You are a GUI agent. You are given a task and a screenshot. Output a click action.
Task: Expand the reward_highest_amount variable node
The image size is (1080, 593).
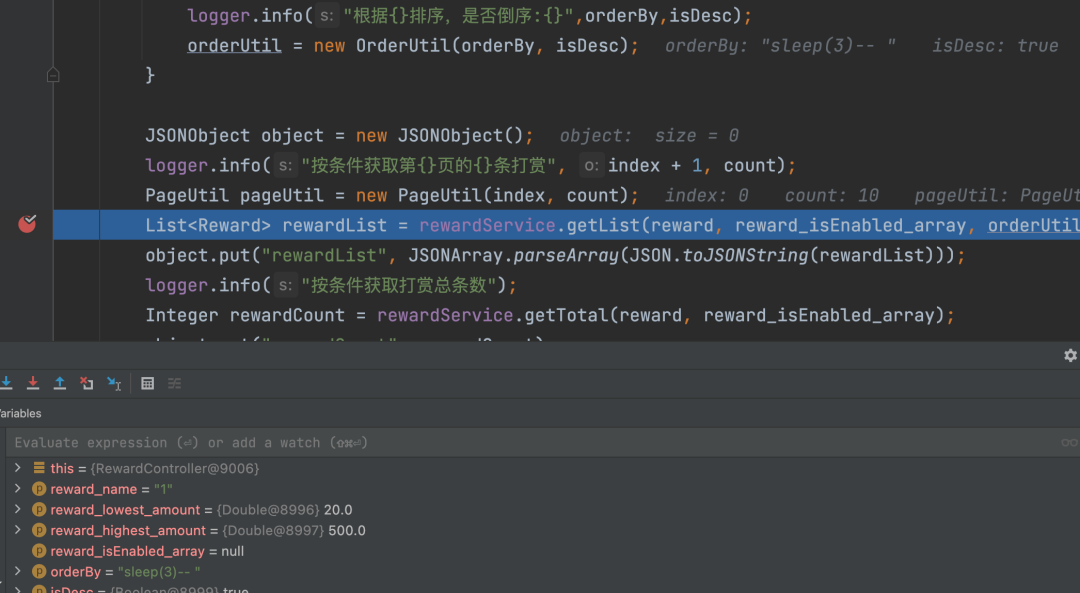point(17,531)
